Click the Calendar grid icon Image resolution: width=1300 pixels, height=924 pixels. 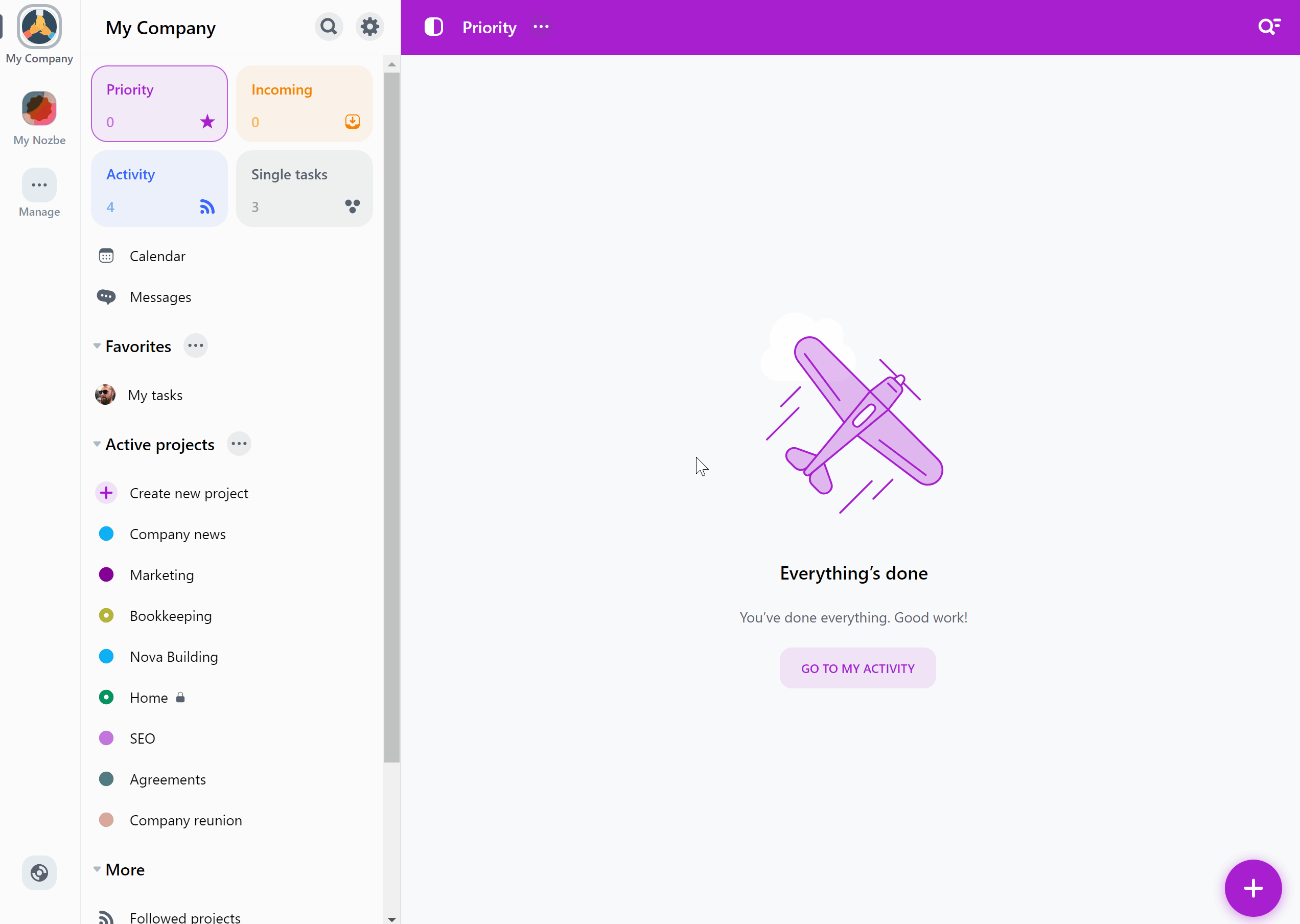(x=107, y=255)
